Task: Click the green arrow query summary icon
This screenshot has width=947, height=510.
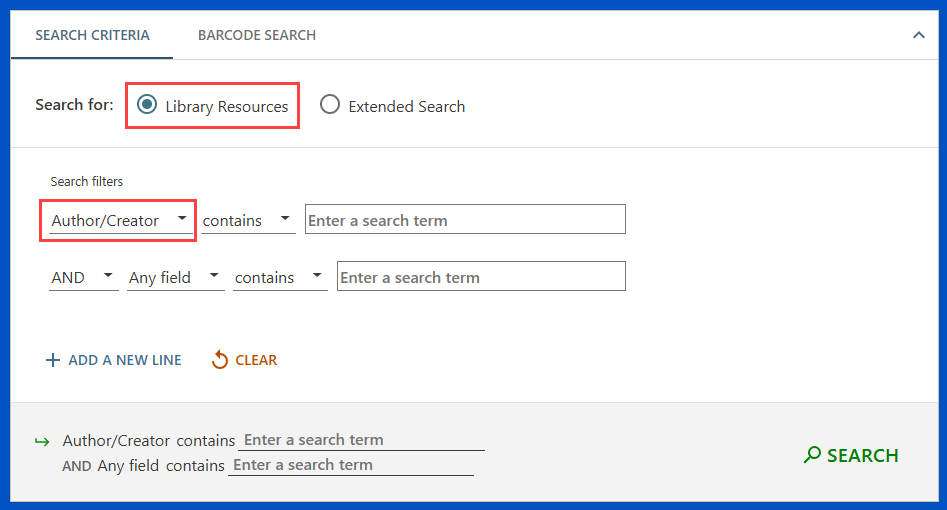Action: tap(42, 441)
